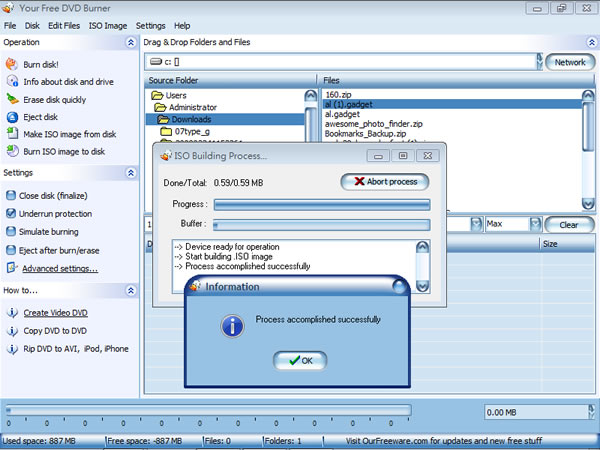This screenshot has width=600, height=450.
Task: Click the Erase disk quickly icon
Action: (12, 100)
